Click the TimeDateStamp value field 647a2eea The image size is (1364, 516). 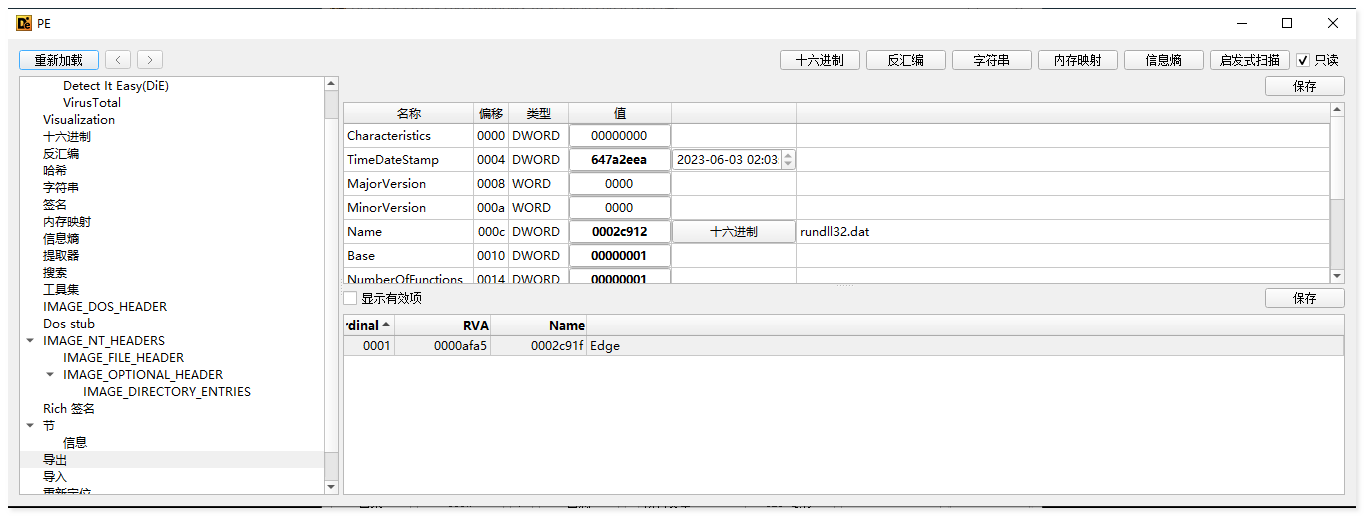(x=619, y=160)
